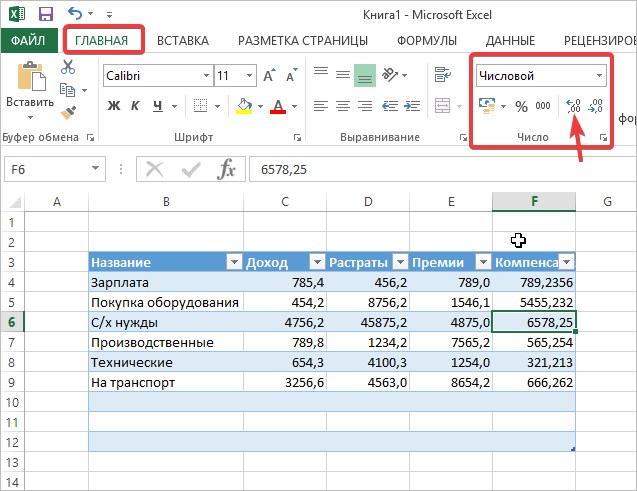
Task: Click the Increase Decimal icon
Action: (x=573, y=106)
